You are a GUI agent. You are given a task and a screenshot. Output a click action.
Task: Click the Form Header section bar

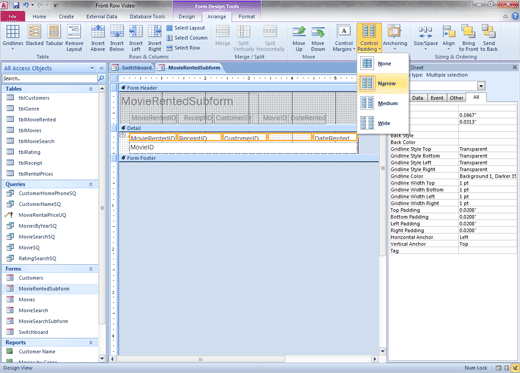(238, 88)
